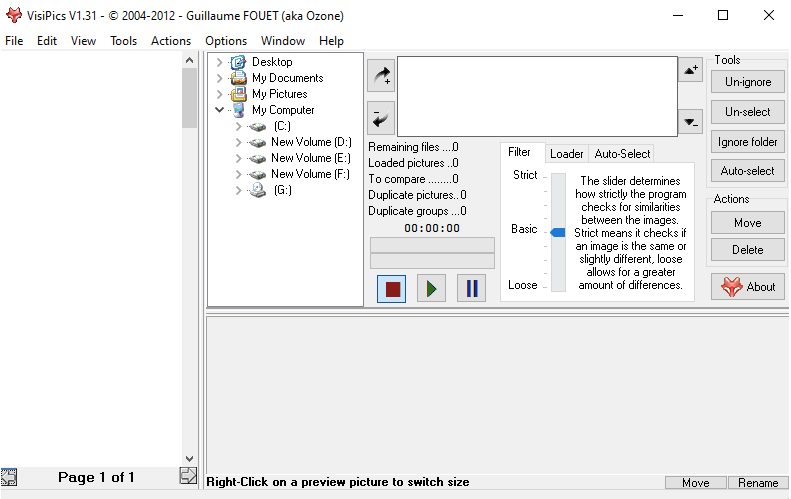The width and height of the screenshot is (791, 499).
Task: Click the Un-ignore button
Action: pos(748,82)
